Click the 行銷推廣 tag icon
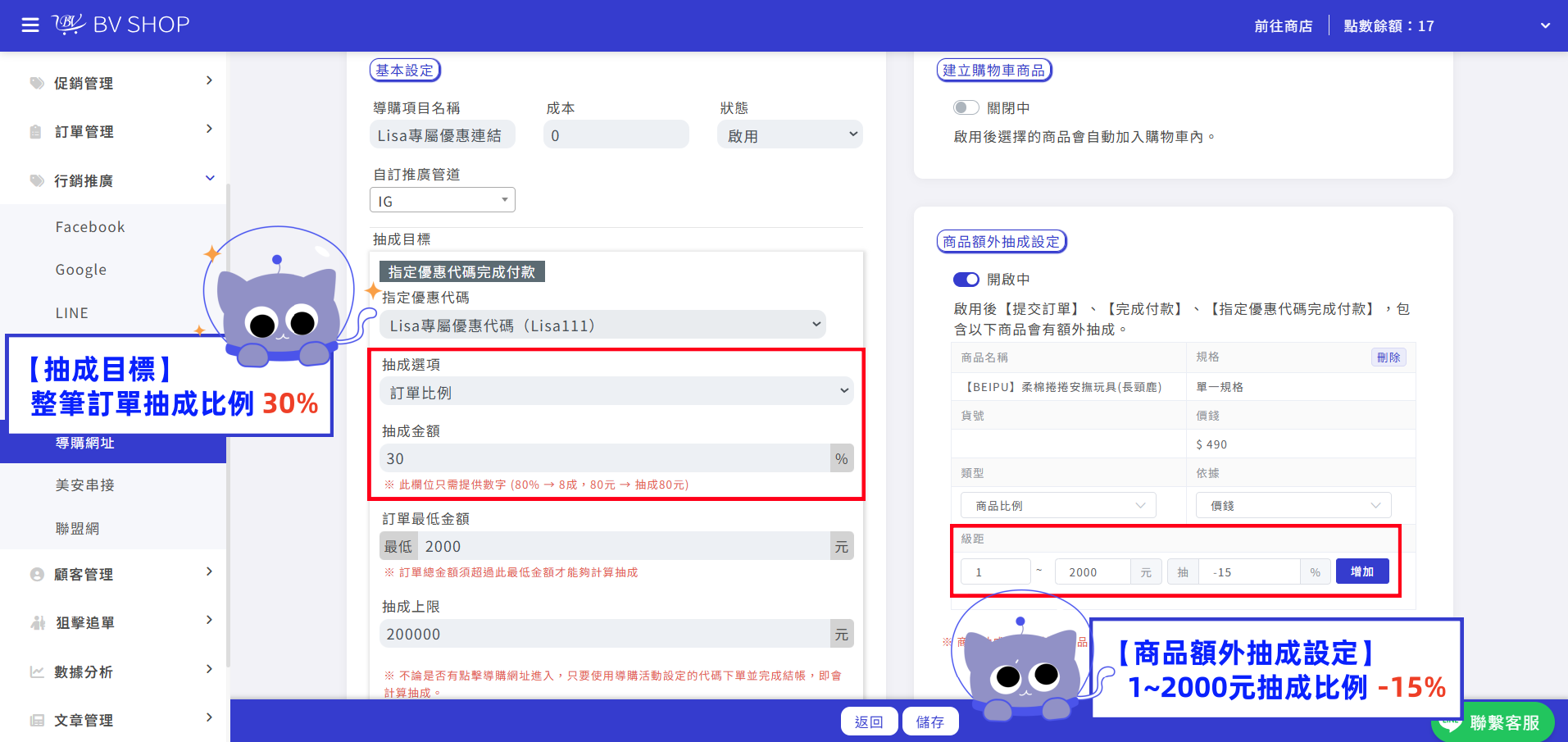The image size is (1568, 742). [x=37, y=180]
